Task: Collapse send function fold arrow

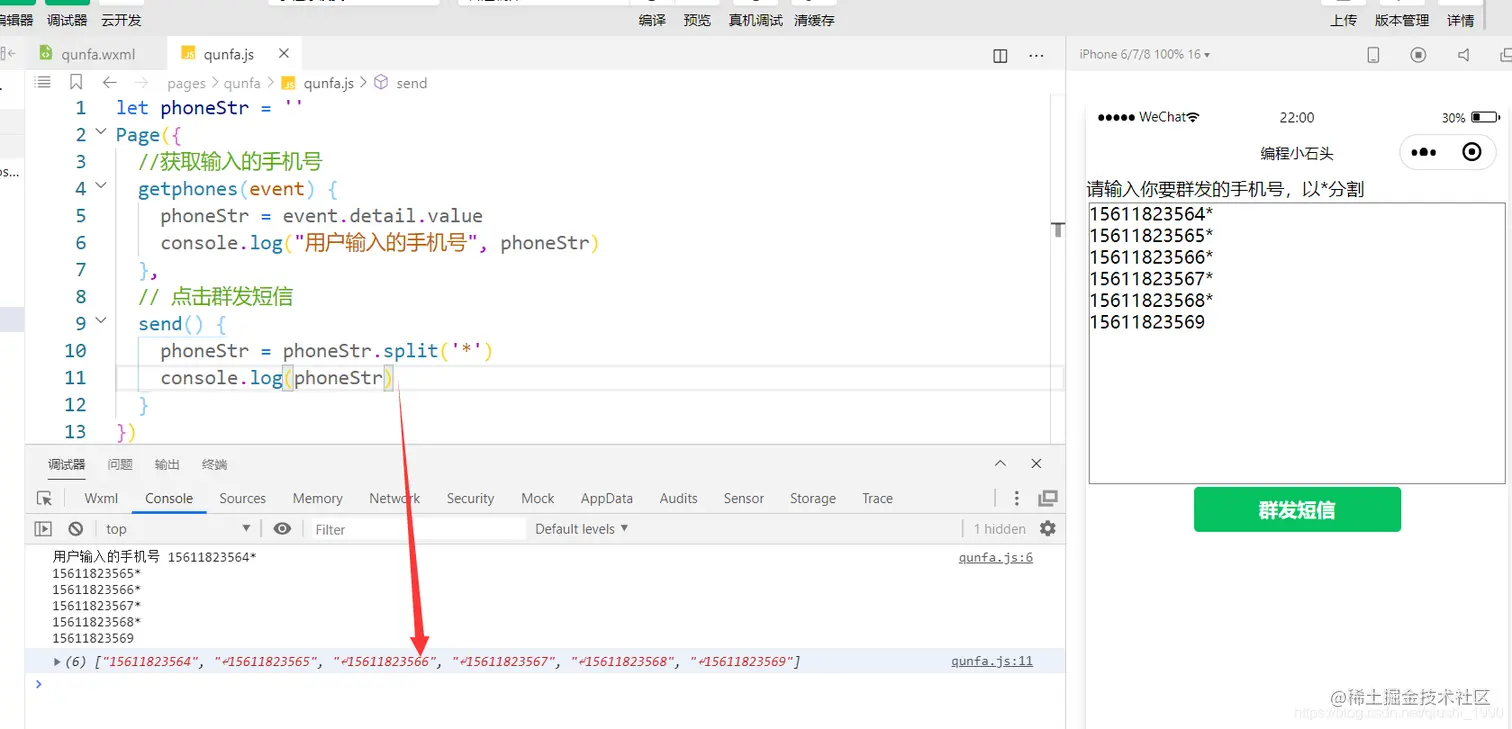Action: click(101, 321)
